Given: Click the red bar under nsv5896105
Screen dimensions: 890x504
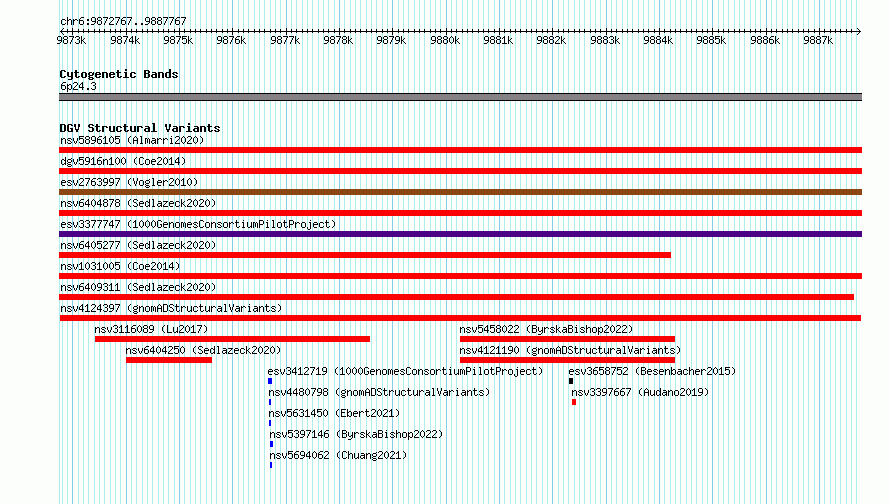Looking at the screenshot, I should pyautogui.click(x=460, y=150).
